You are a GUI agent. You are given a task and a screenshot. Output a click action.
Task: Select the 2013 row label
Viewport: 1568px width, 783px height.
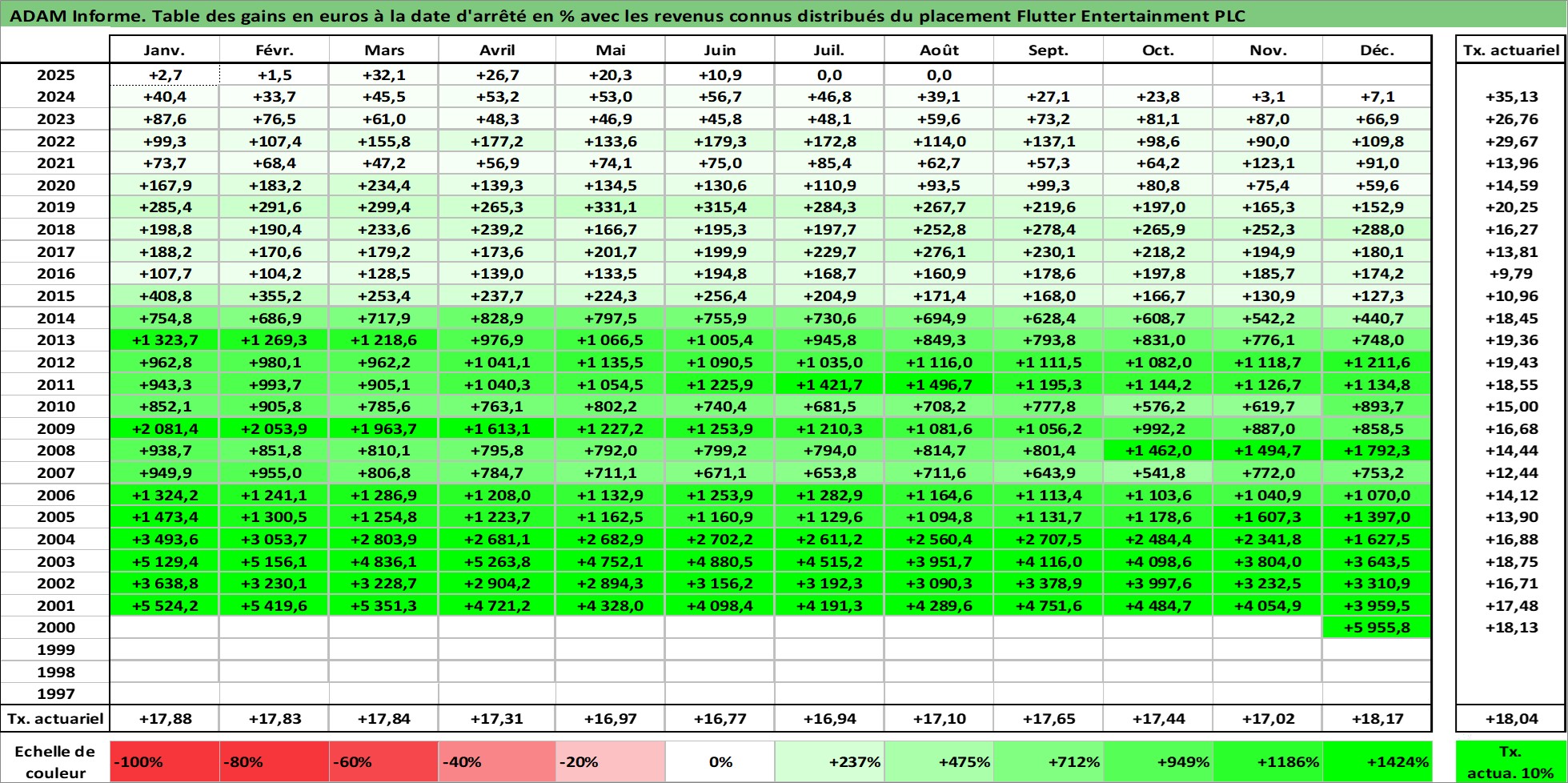tap(55, 340)
